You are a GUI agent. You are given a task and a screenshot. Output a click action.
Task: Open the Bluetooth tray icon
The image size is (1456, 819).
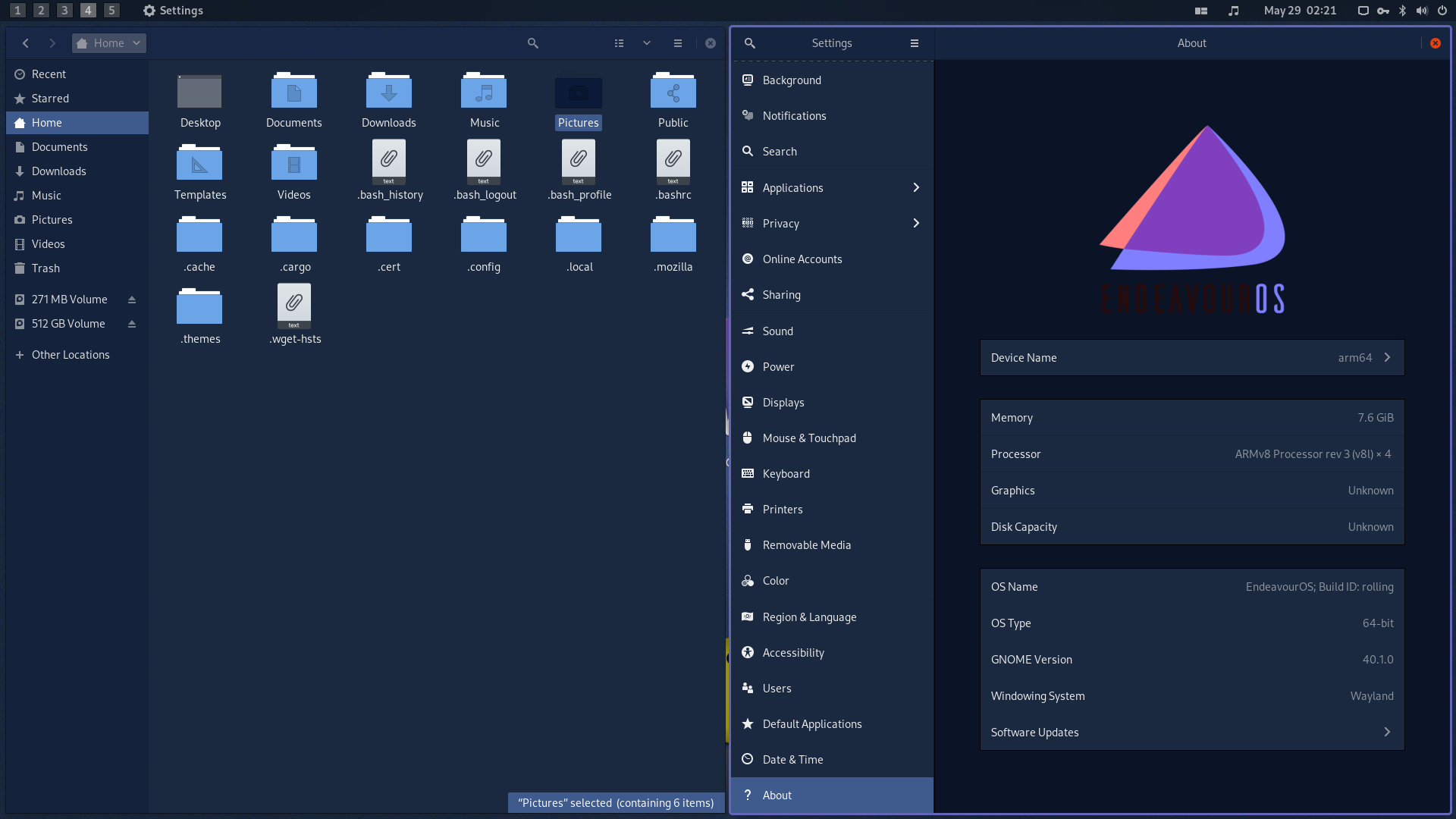pos(1403,11)
